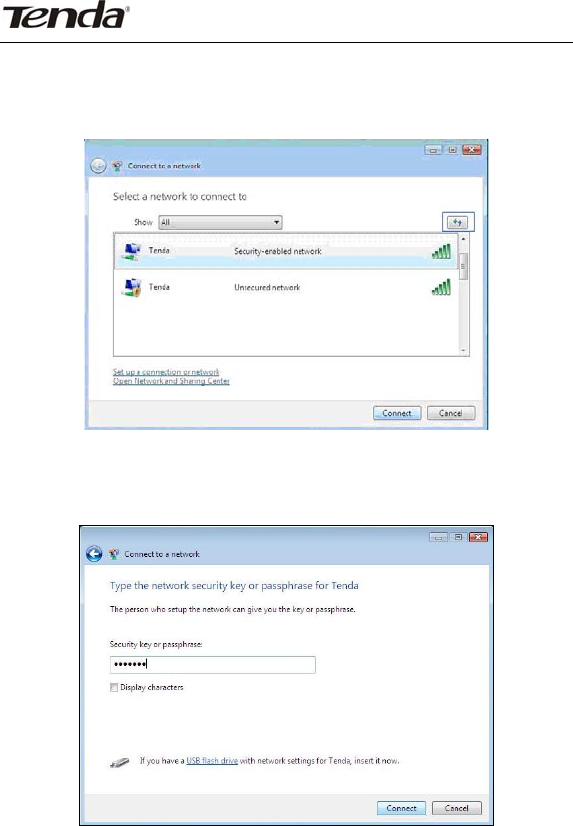Screen dimensions: 573x826
Task: Click the network list scroll up arrow
Action: [x=463, y=239]
